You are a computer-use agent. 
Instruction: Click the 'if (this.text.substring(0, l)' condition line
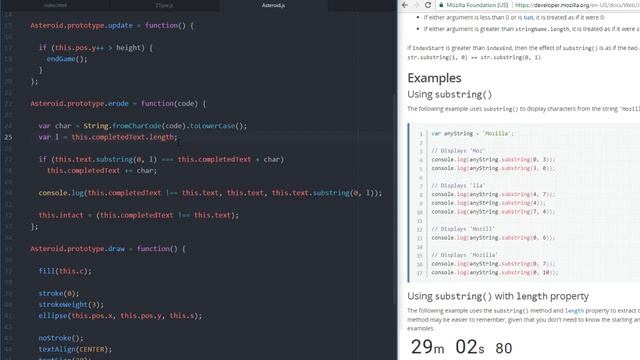161,159
